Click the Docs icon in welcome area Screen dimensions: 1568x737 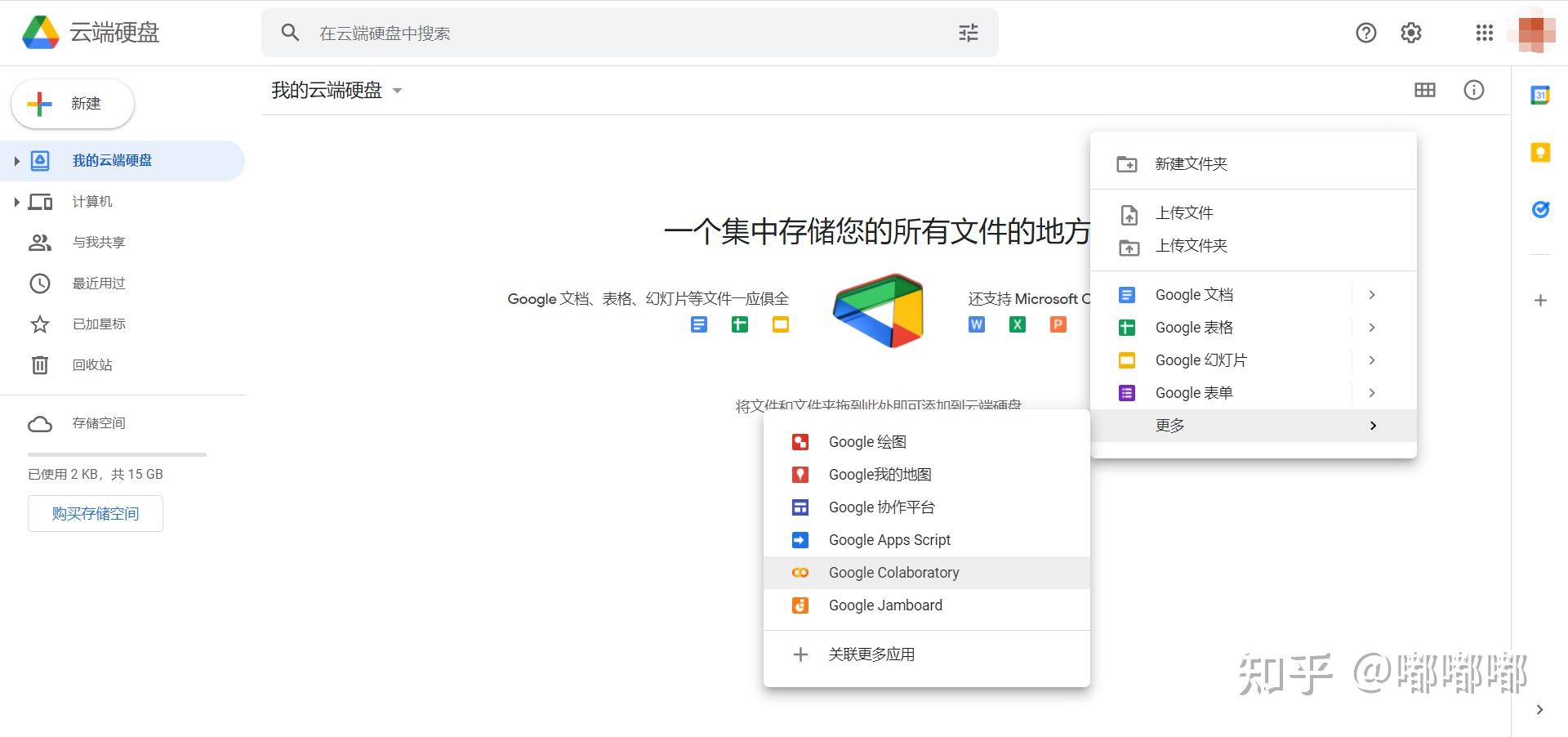coord(699,324)
